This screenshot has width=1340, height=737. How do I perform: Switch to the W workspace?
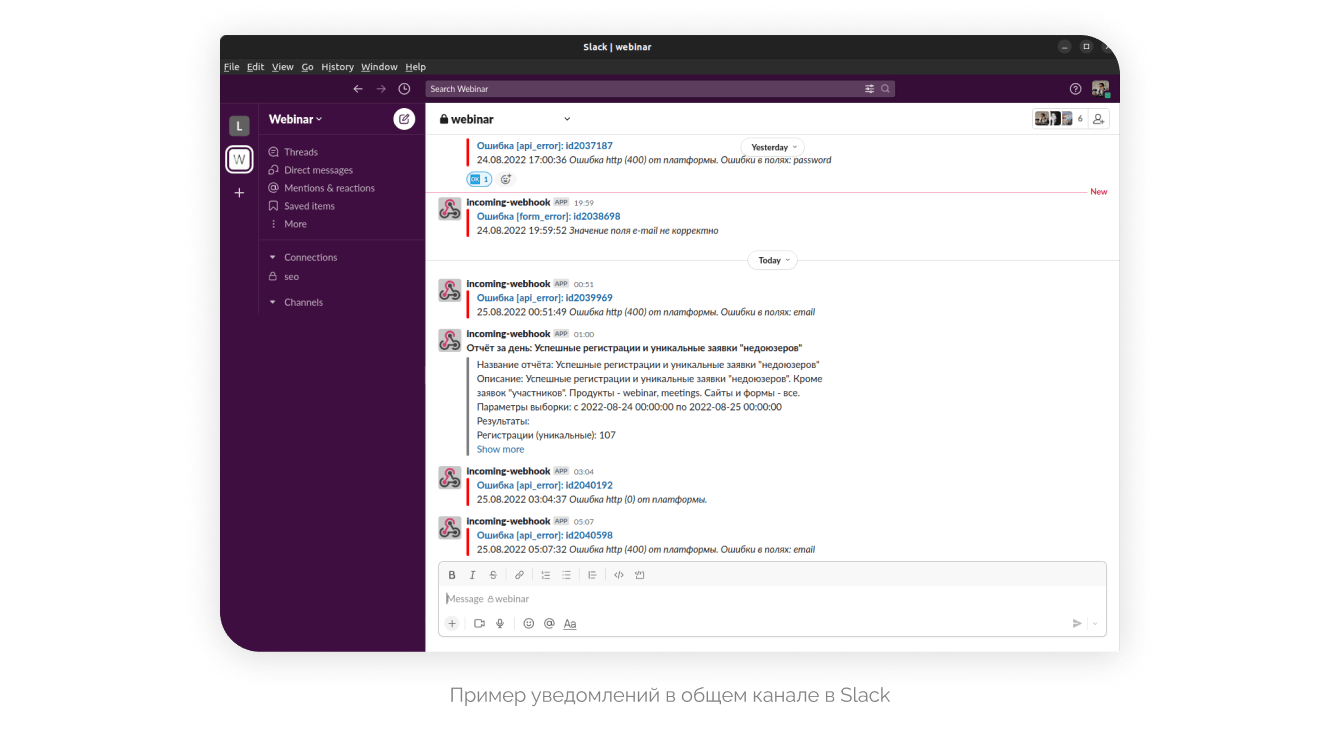[239, 159]
